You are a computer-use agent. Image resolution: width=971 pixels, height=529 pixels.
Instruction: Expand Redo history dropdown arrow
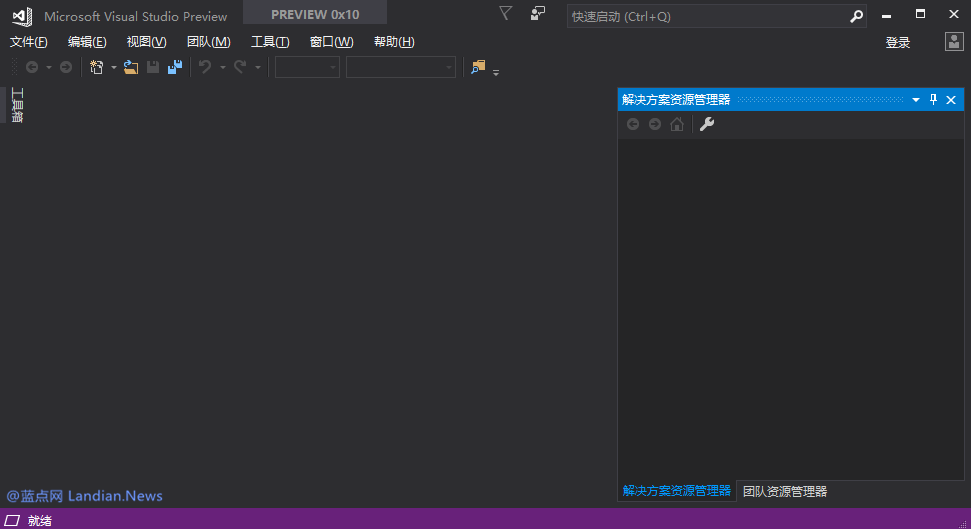coord(258,67)
